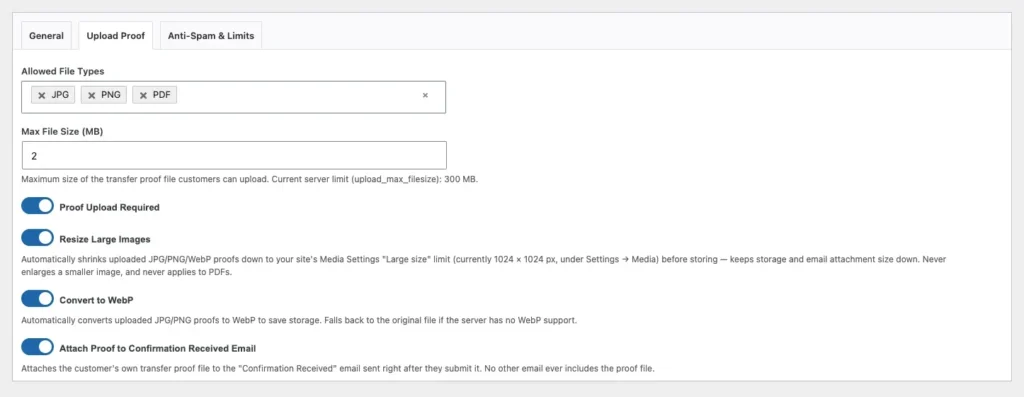
Task: Toggle Proof Upload Required switch
Action: point(37,206)
